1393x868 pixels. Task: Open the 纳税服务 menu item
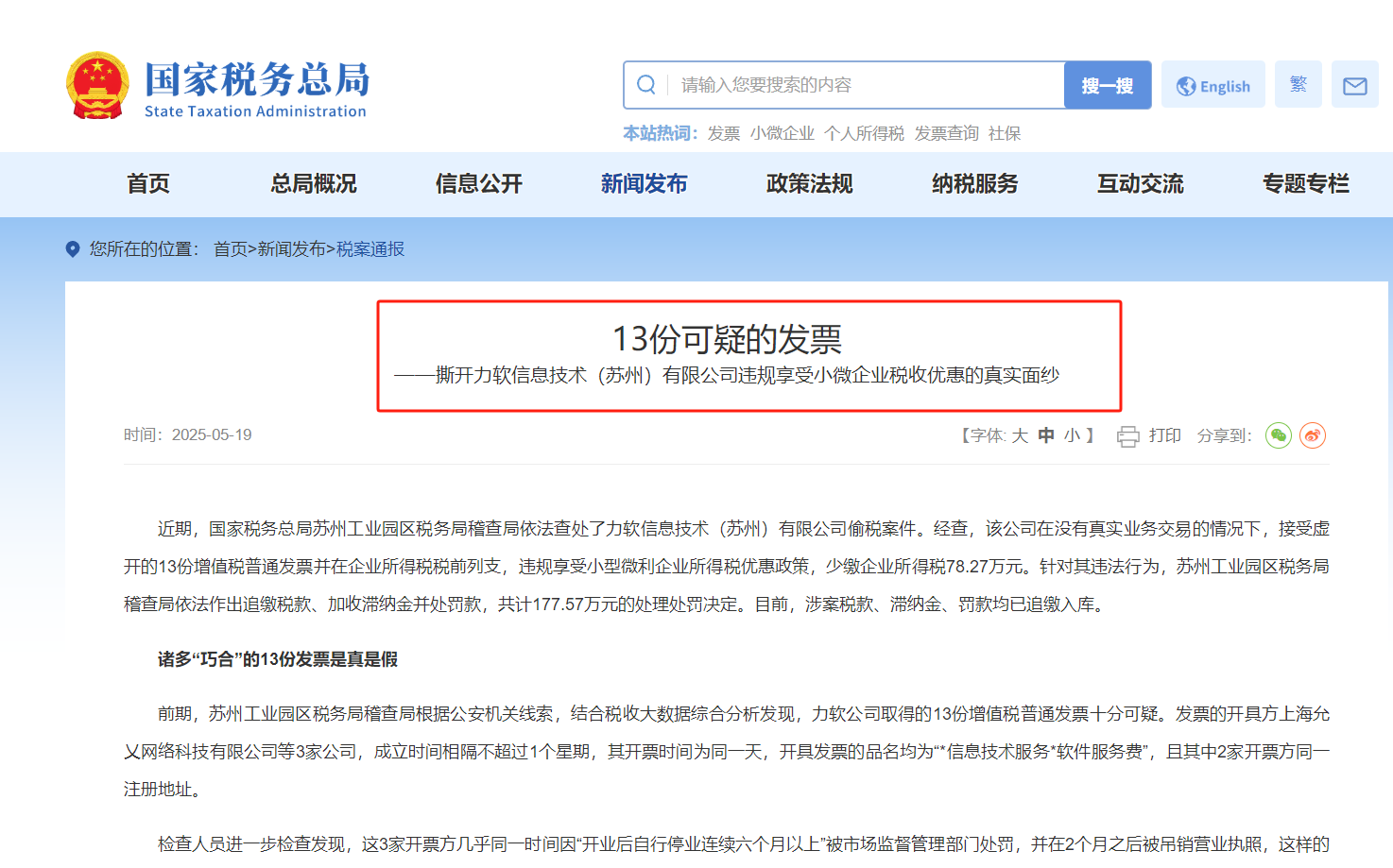(975, 184)
